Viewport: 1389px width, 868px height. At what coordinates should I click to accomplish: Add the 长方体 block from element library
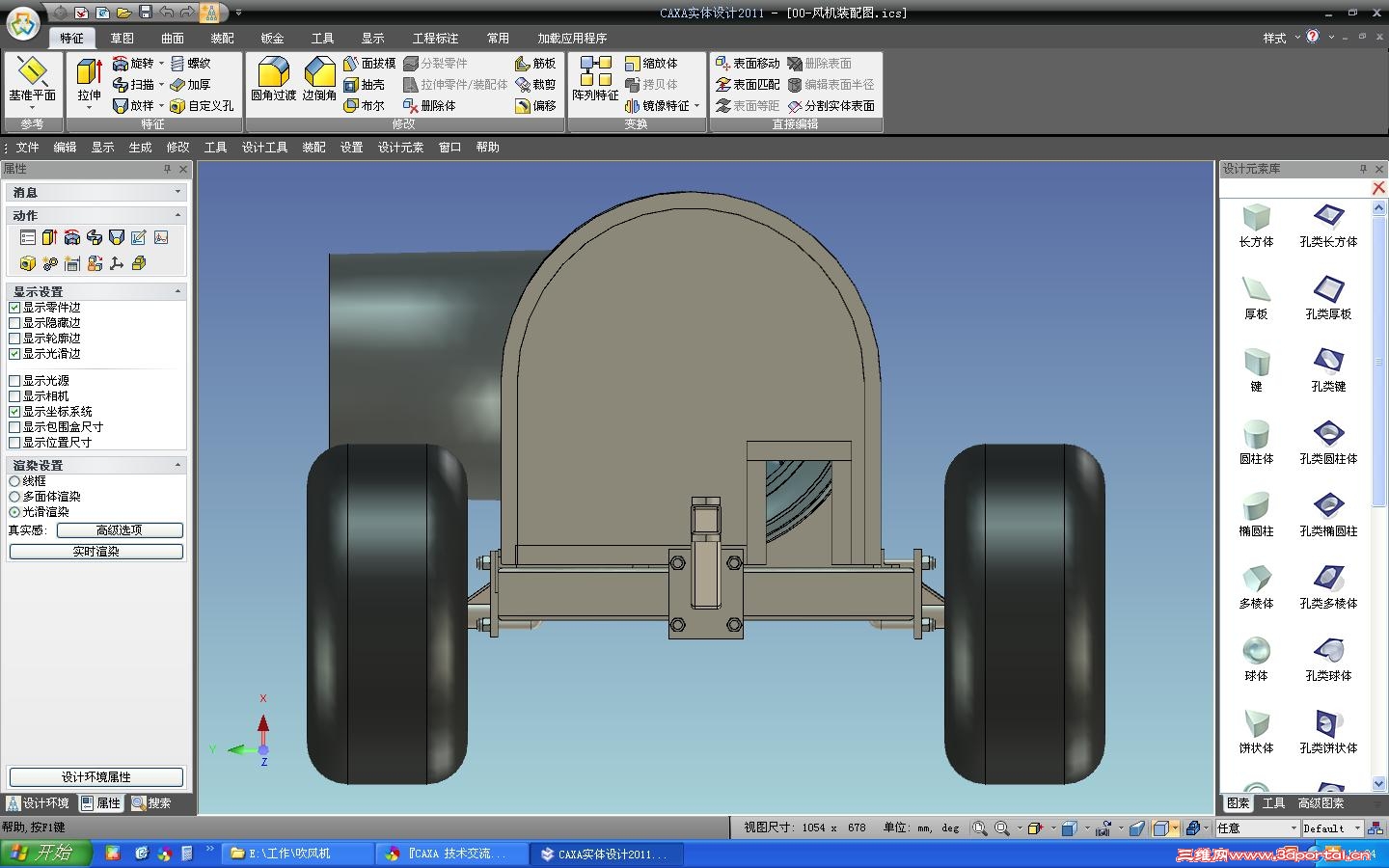point(1256,226)
